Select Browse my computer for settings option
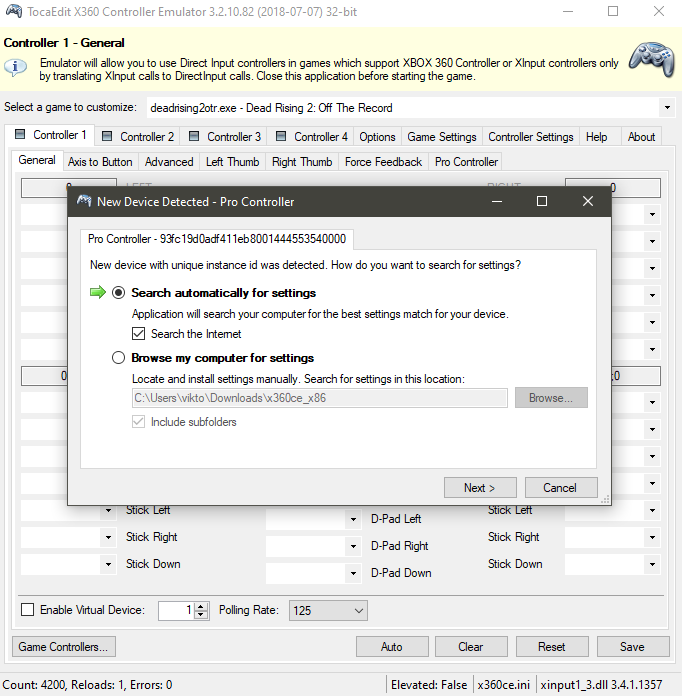 click(119, 357)
